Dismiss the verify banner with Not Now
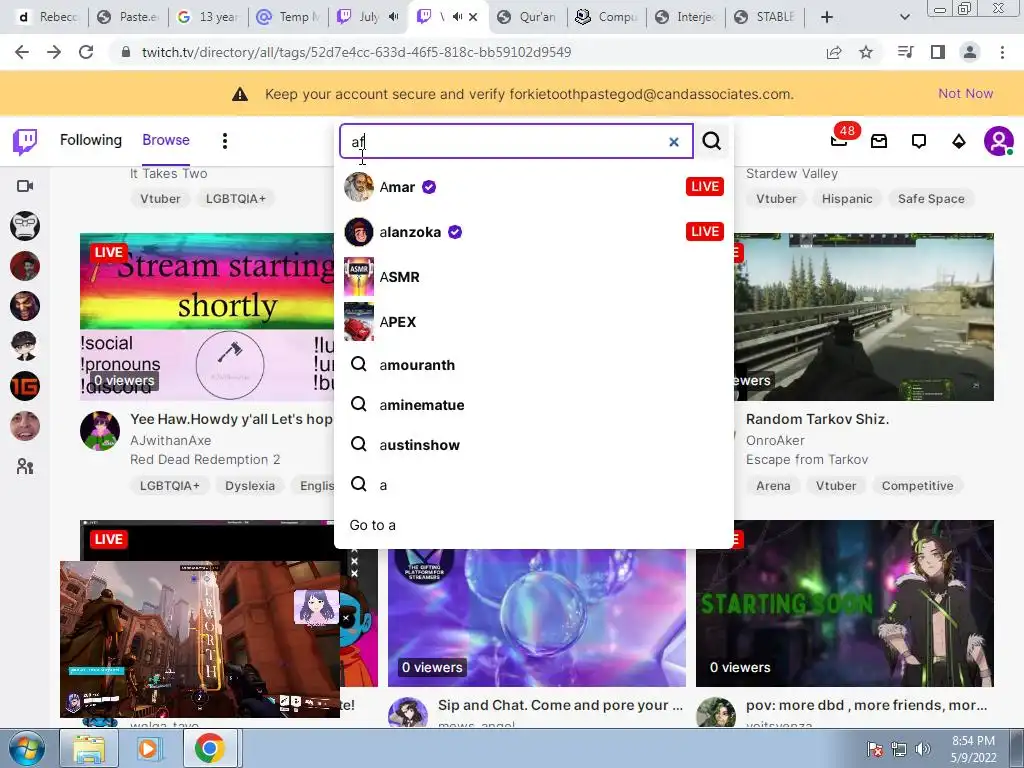 965,93
